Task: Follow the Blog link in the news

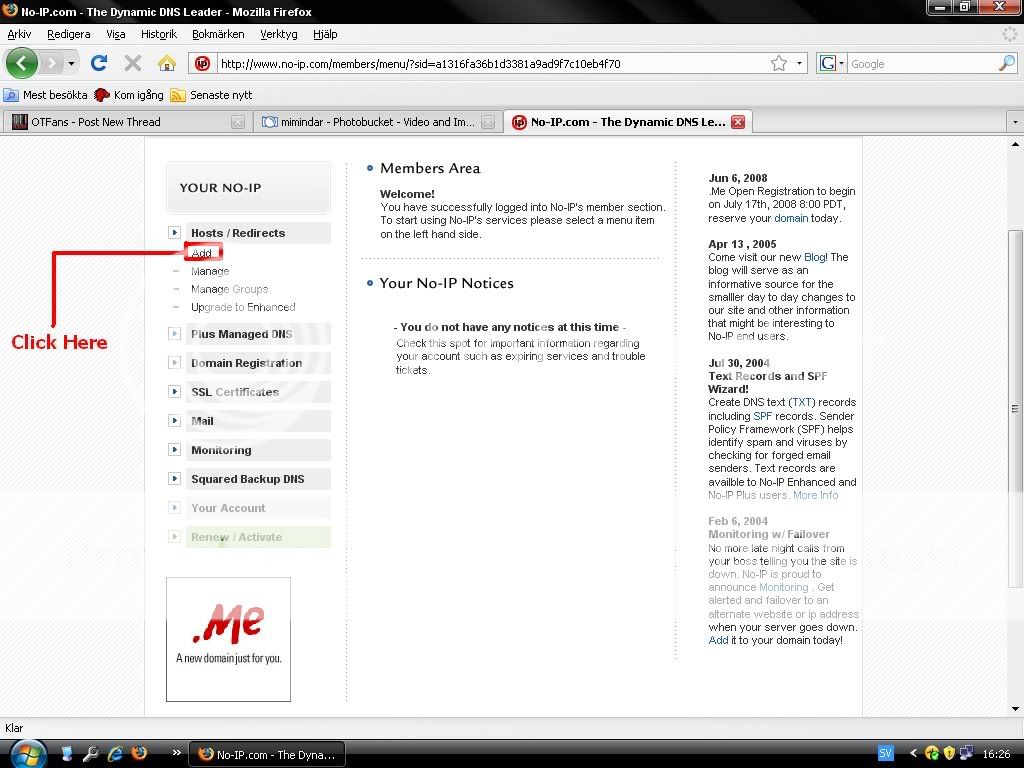Action: (815, 257)
